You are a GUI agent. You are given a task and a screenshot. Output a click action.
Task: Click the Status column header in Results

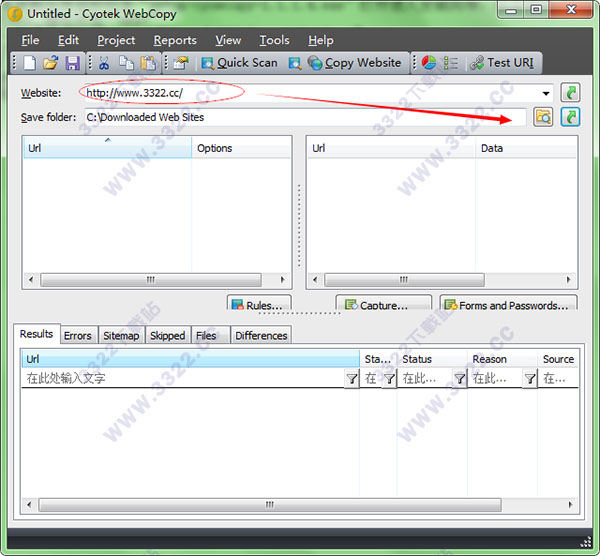(432, 359)
